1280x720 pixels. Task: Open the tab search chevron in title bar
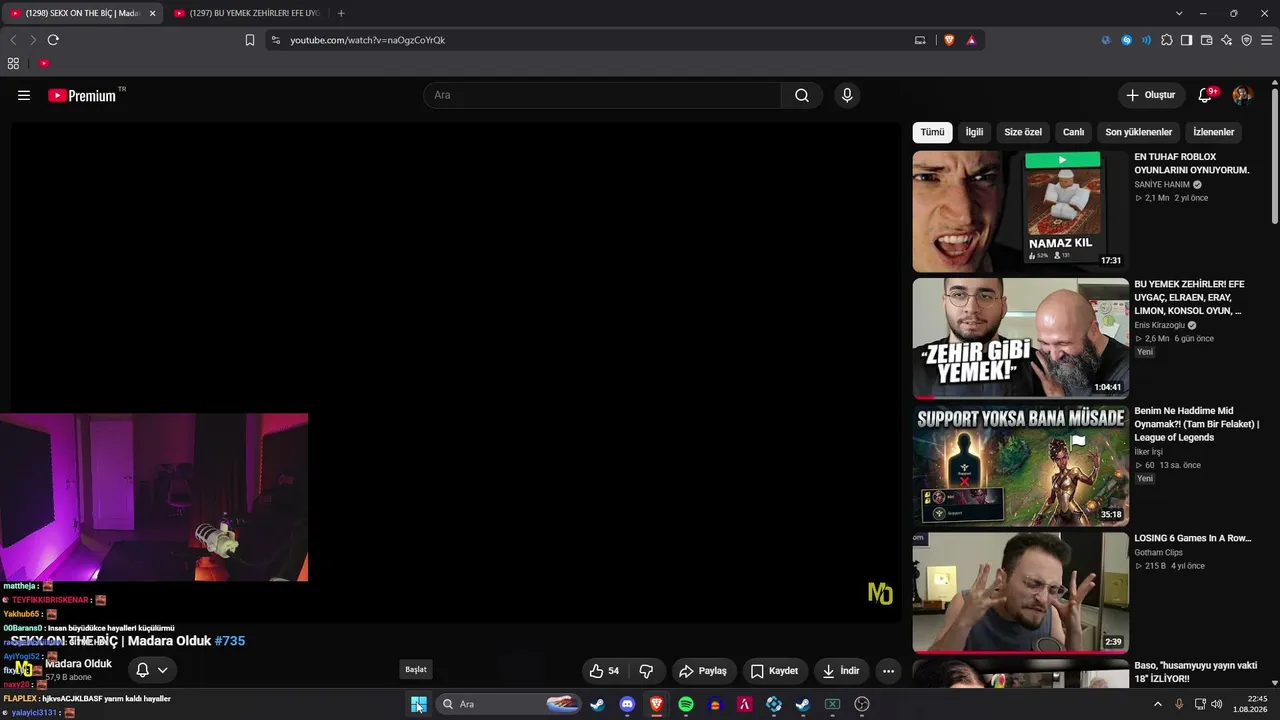click(1179, 13)
